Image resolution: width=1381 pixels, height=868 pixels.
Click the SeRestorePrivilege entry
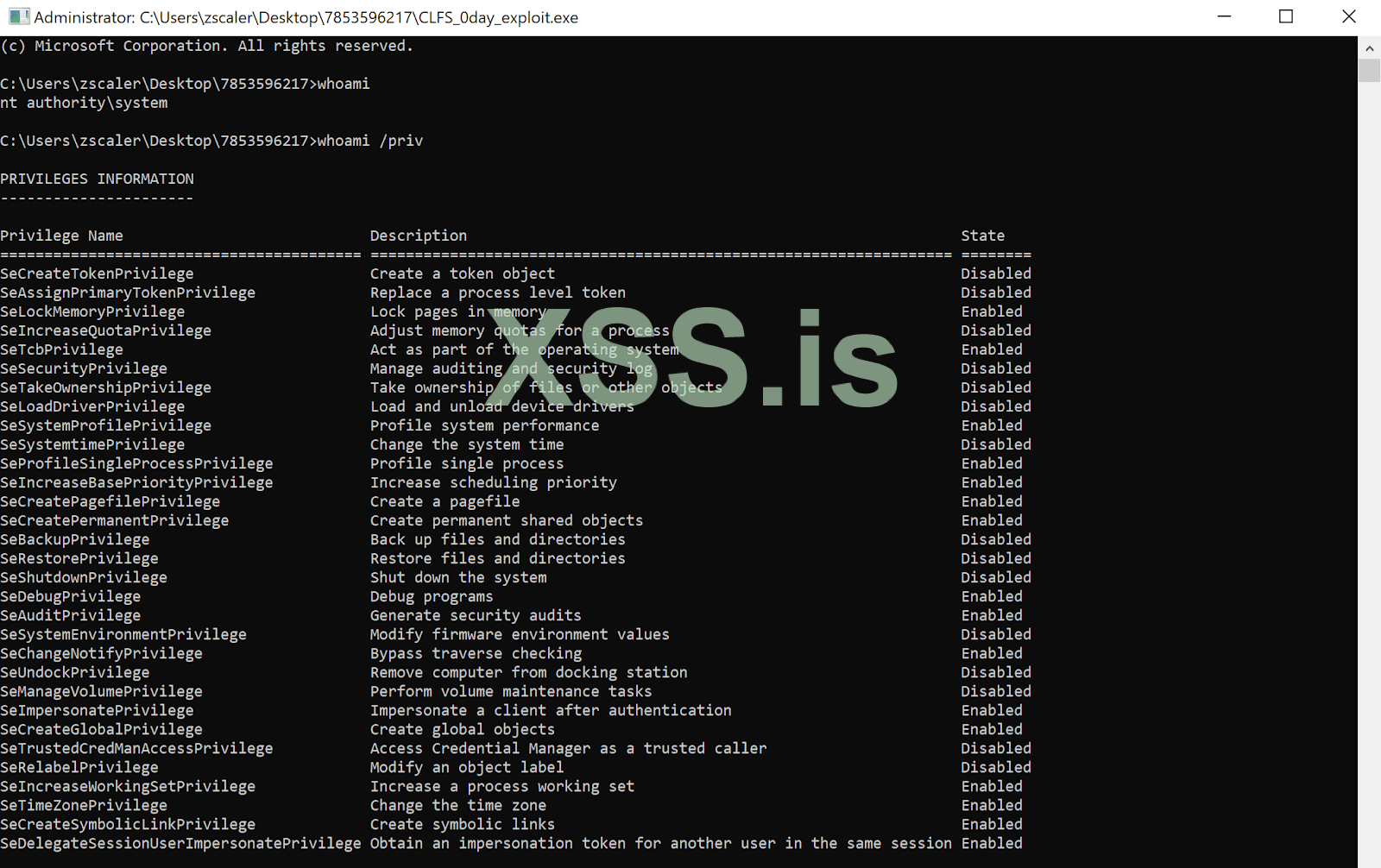[x=79, y=558]
